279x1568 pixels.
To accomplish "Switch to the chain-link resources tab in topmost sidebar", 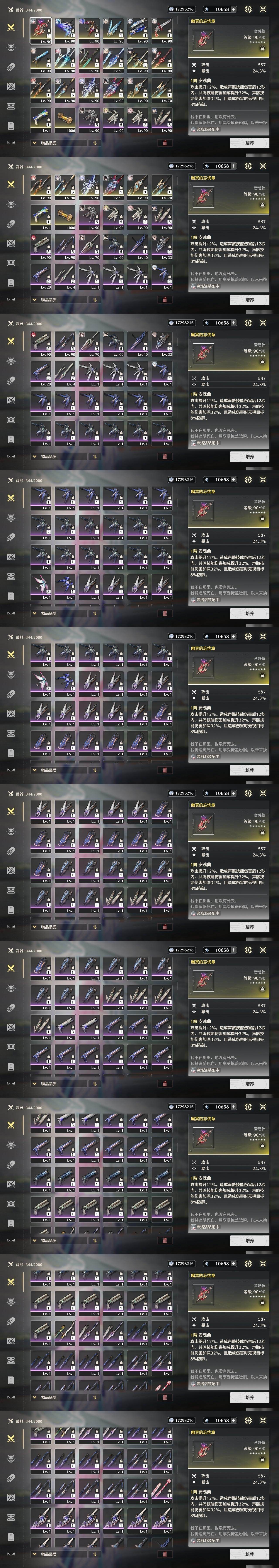I will point(10,67).
